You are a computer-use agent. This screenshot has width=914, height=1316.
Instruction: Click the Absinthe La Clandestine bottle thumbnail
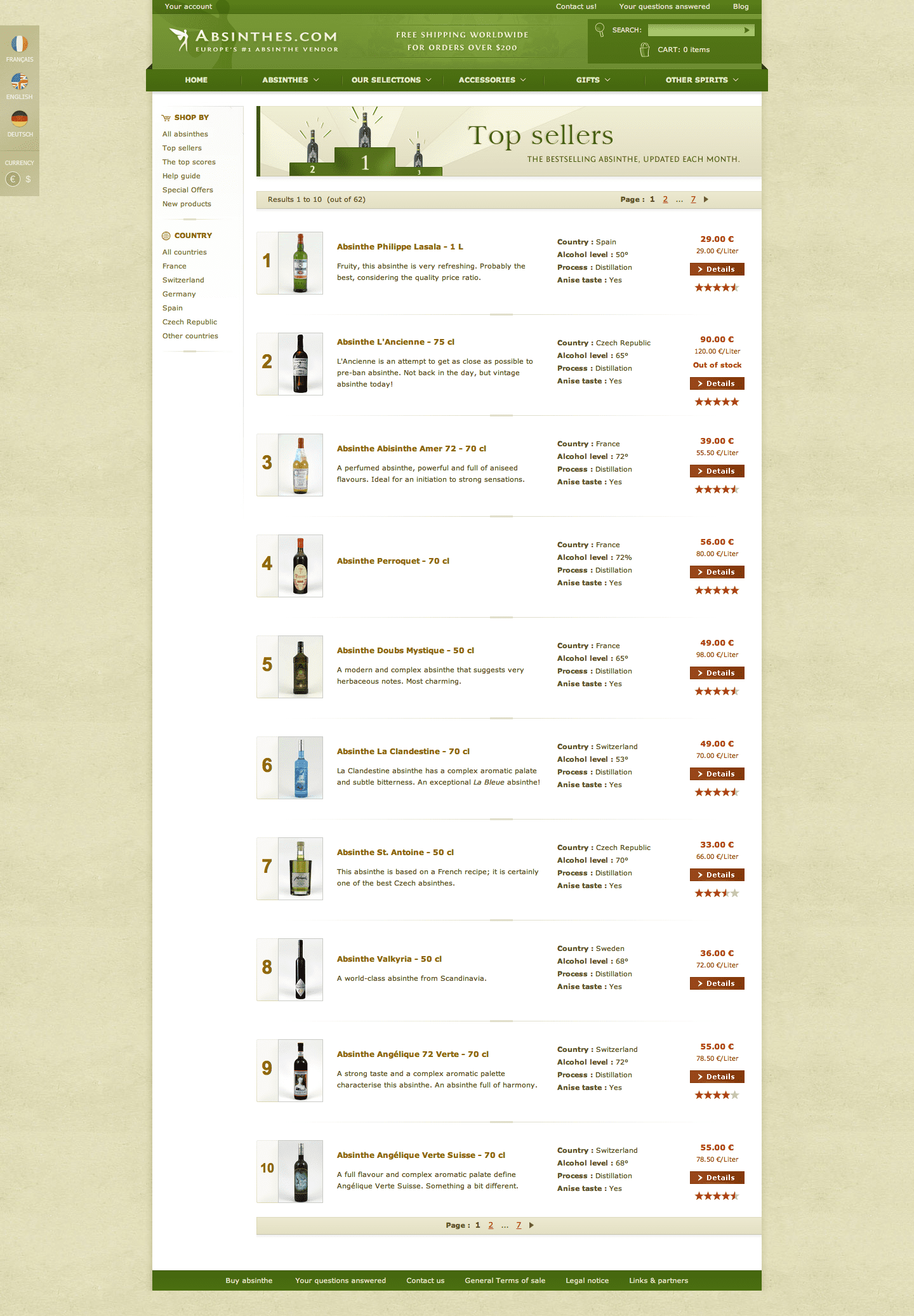click(301, 768)
